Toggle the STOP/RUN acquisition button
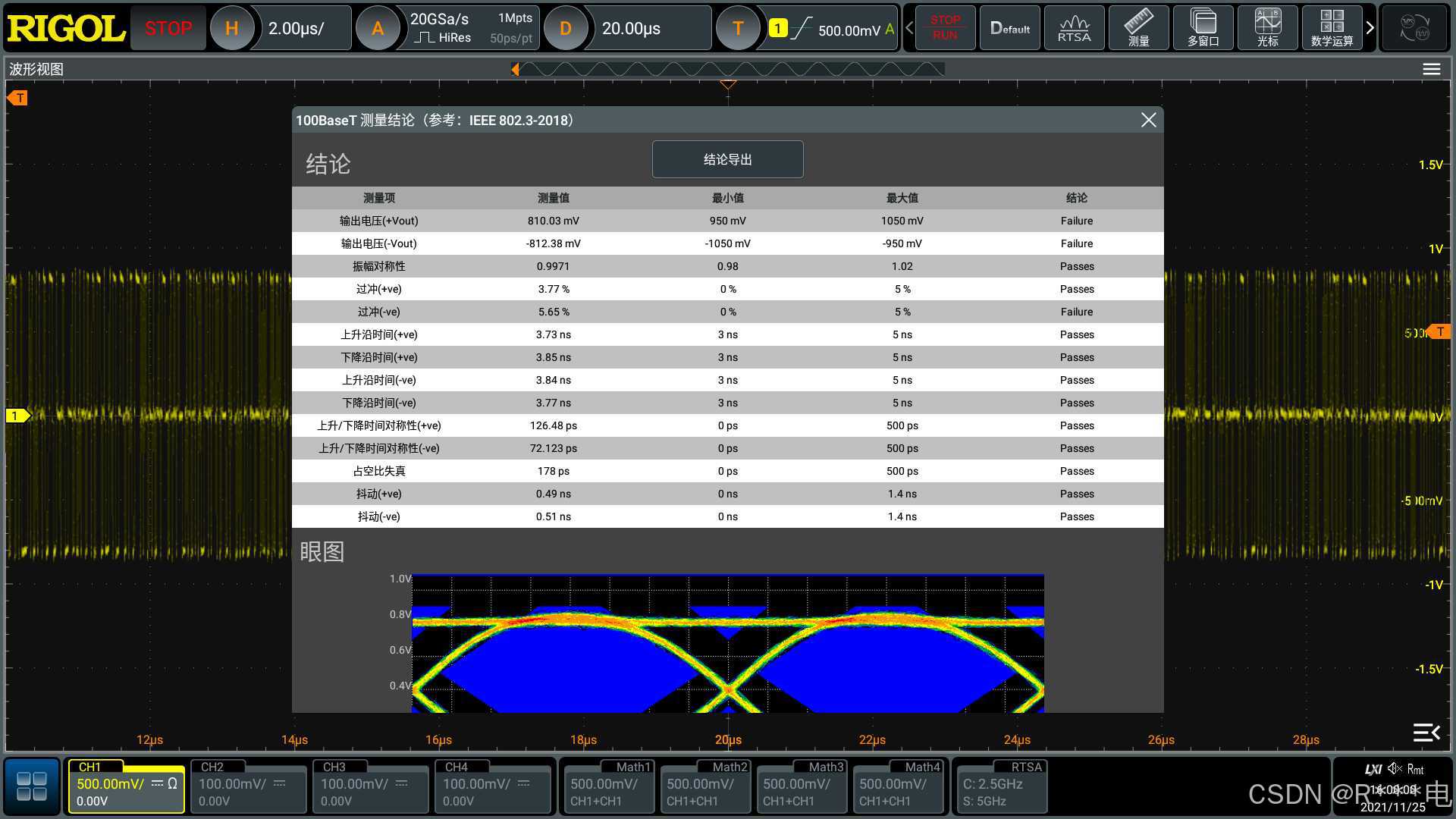The width and height of the screenshot is (1456, 819). [945, 28]
